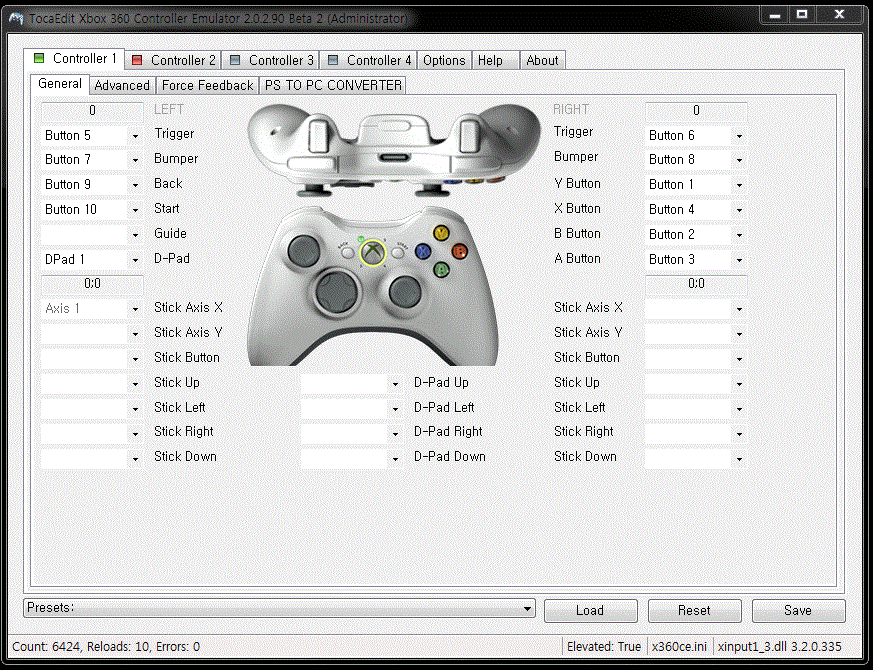Open the empty Guide dropdown

pos(92,235)
